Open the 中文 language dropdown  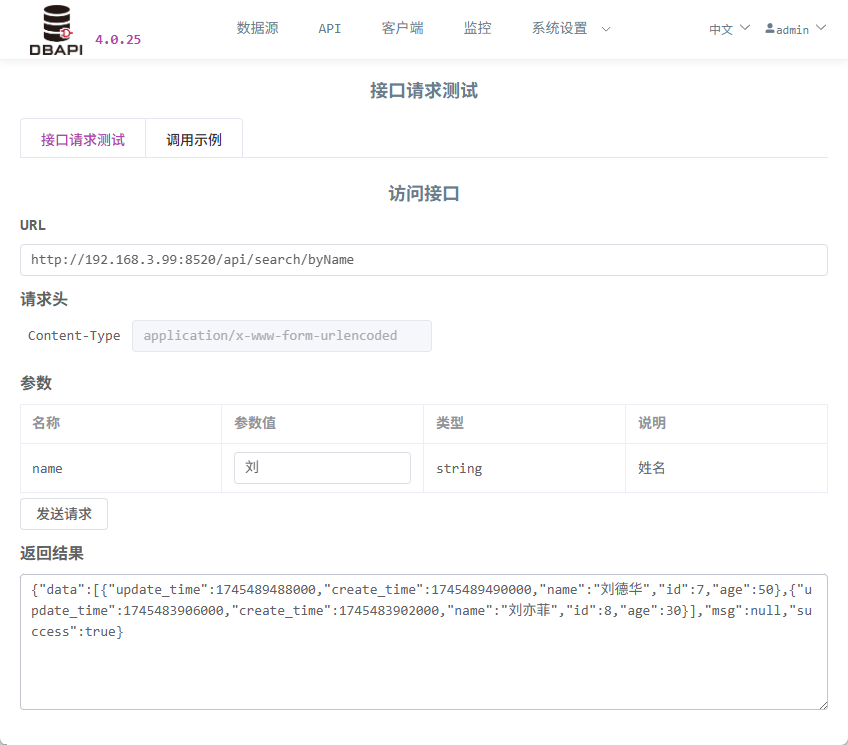(729, 29)
